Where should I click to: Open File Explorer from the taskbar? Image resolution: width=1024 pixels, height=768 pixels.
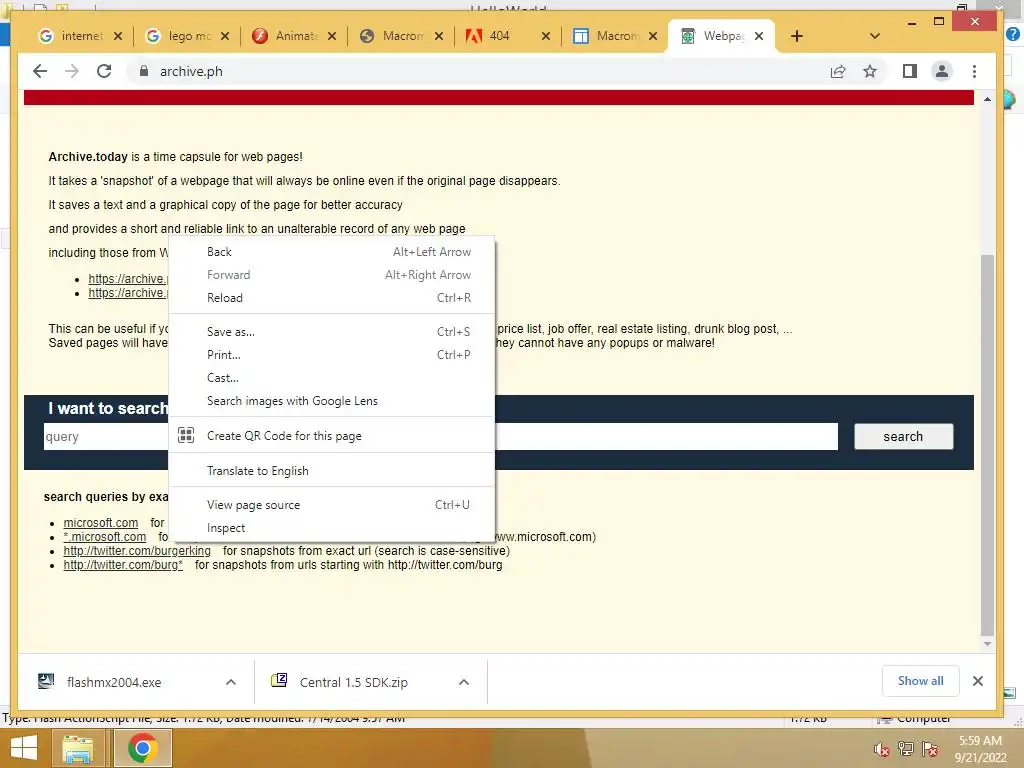tap(78, 748)
